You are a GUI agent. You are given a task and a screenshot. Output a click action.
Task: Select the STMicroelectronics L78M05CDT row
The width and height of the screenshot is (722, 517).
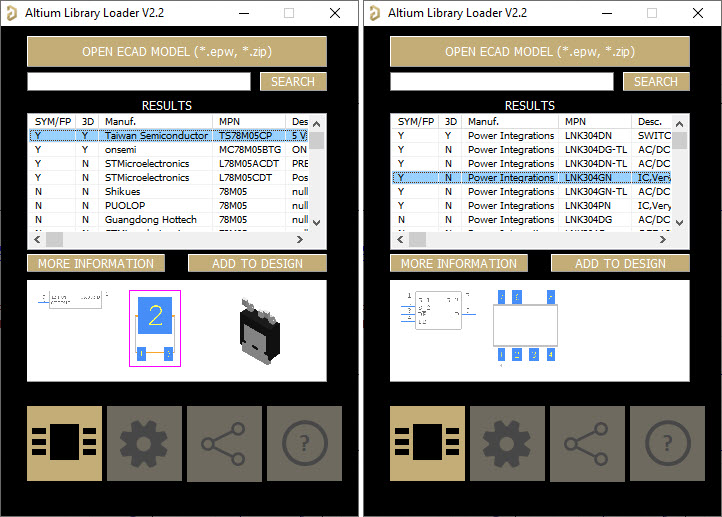pos(169,178)
